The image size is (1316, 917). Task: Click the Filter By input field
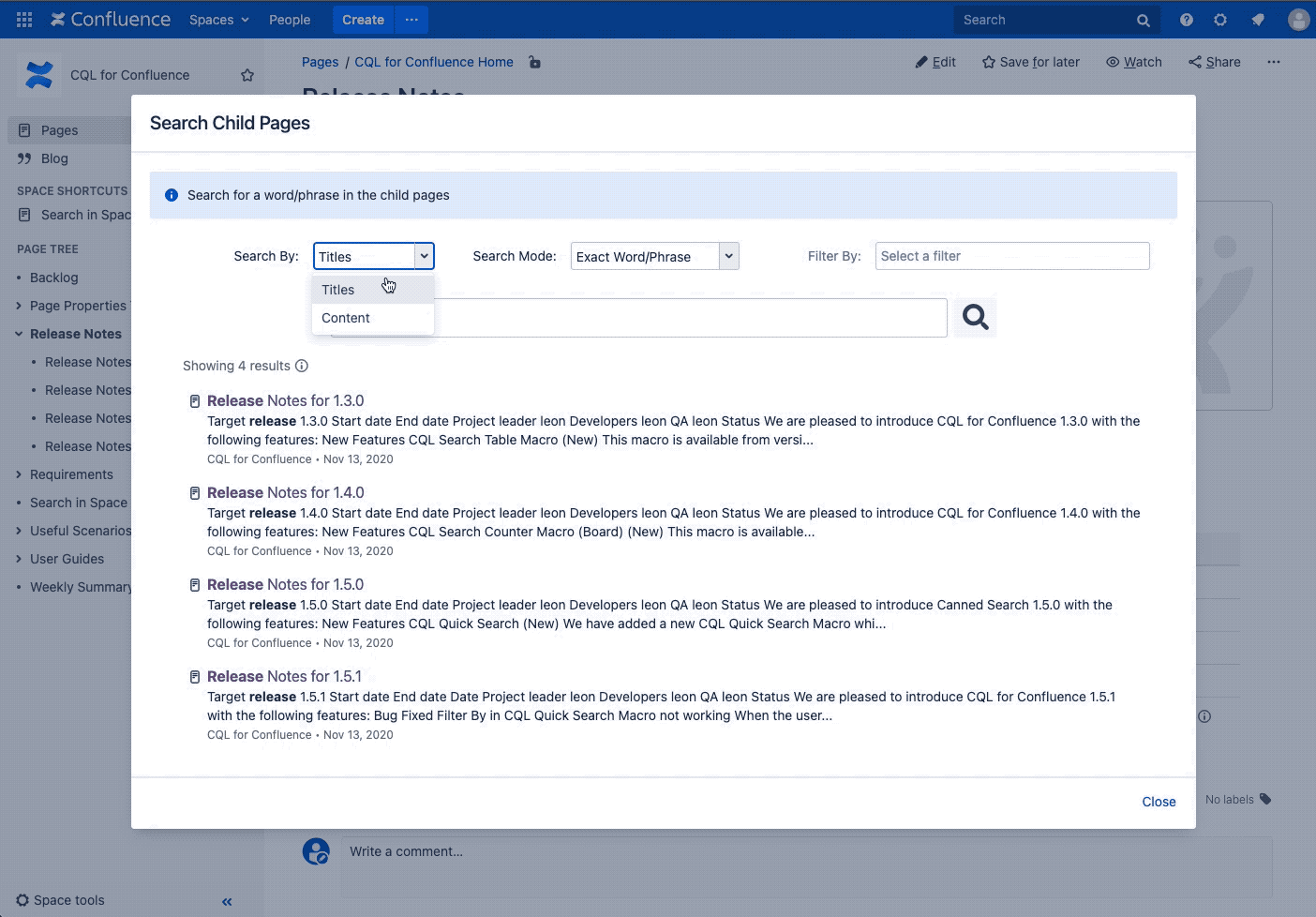[x=1011, y=256]
